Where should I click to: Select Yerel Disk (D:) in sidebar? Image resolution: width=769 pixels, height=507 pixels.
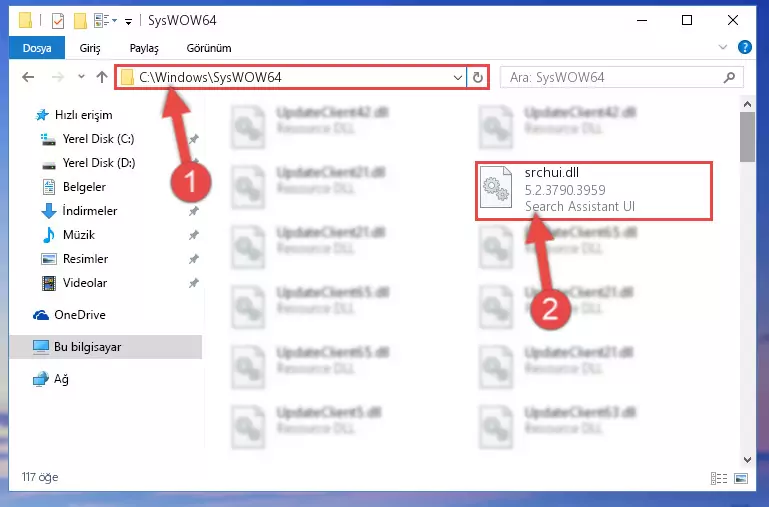pos(88,163)
